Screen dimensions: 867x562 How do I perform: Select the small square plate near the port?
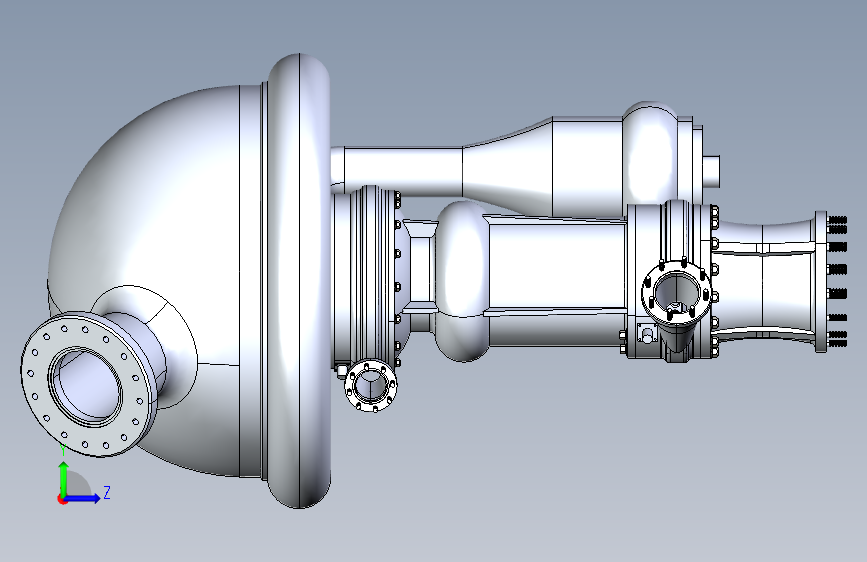pyautogui.click(x=646, y=333)
